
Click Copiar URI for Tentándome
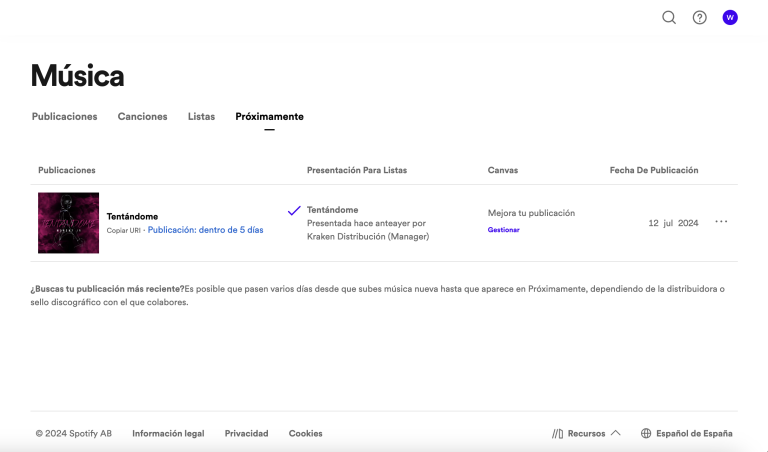(x=123, y=230)
